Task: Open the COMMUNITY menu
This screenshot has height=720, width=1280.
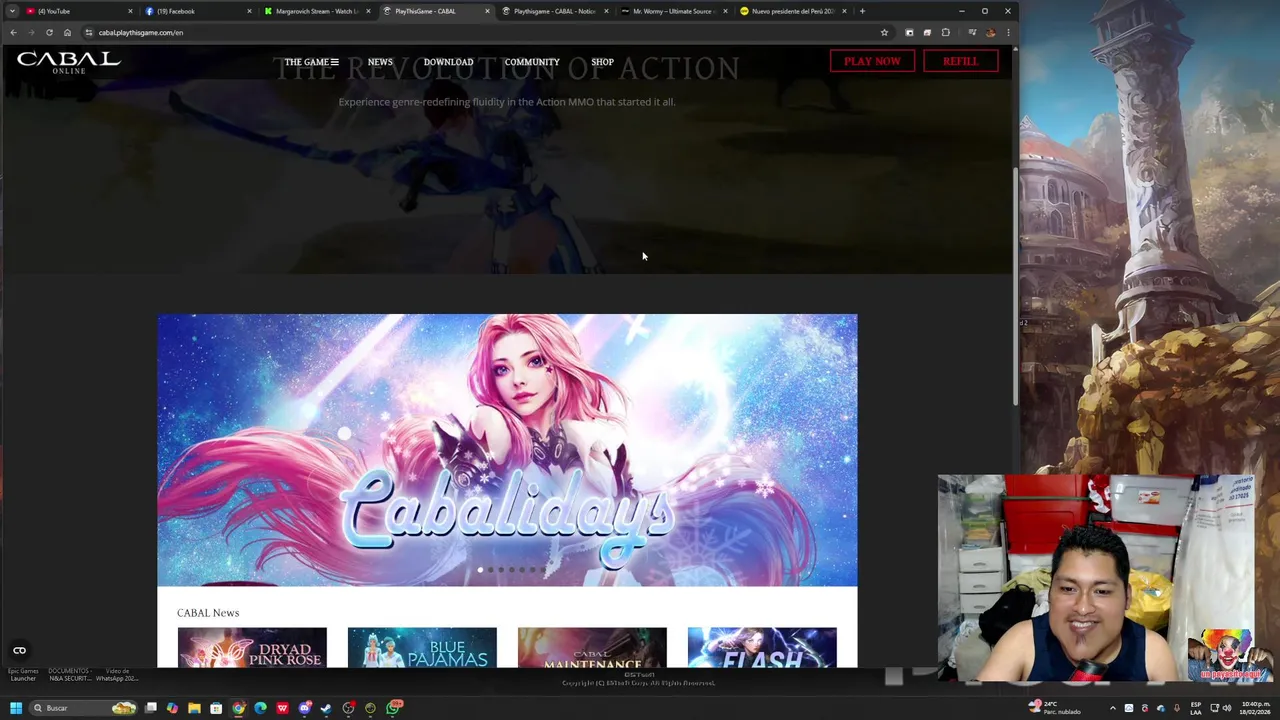Action: tap(532, 62)
